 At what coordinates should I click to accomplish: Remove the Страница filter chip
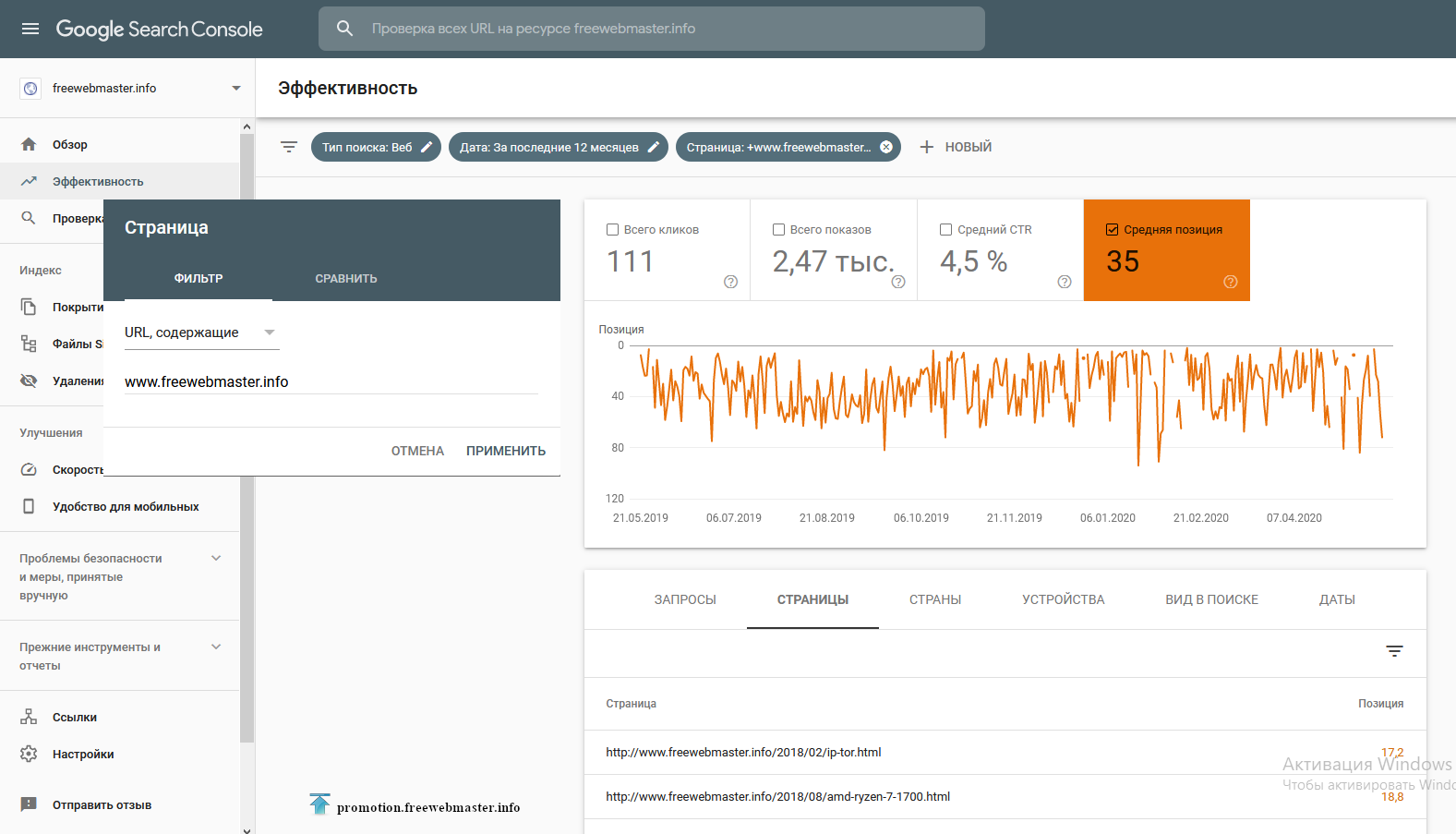[x=886, y=147]
